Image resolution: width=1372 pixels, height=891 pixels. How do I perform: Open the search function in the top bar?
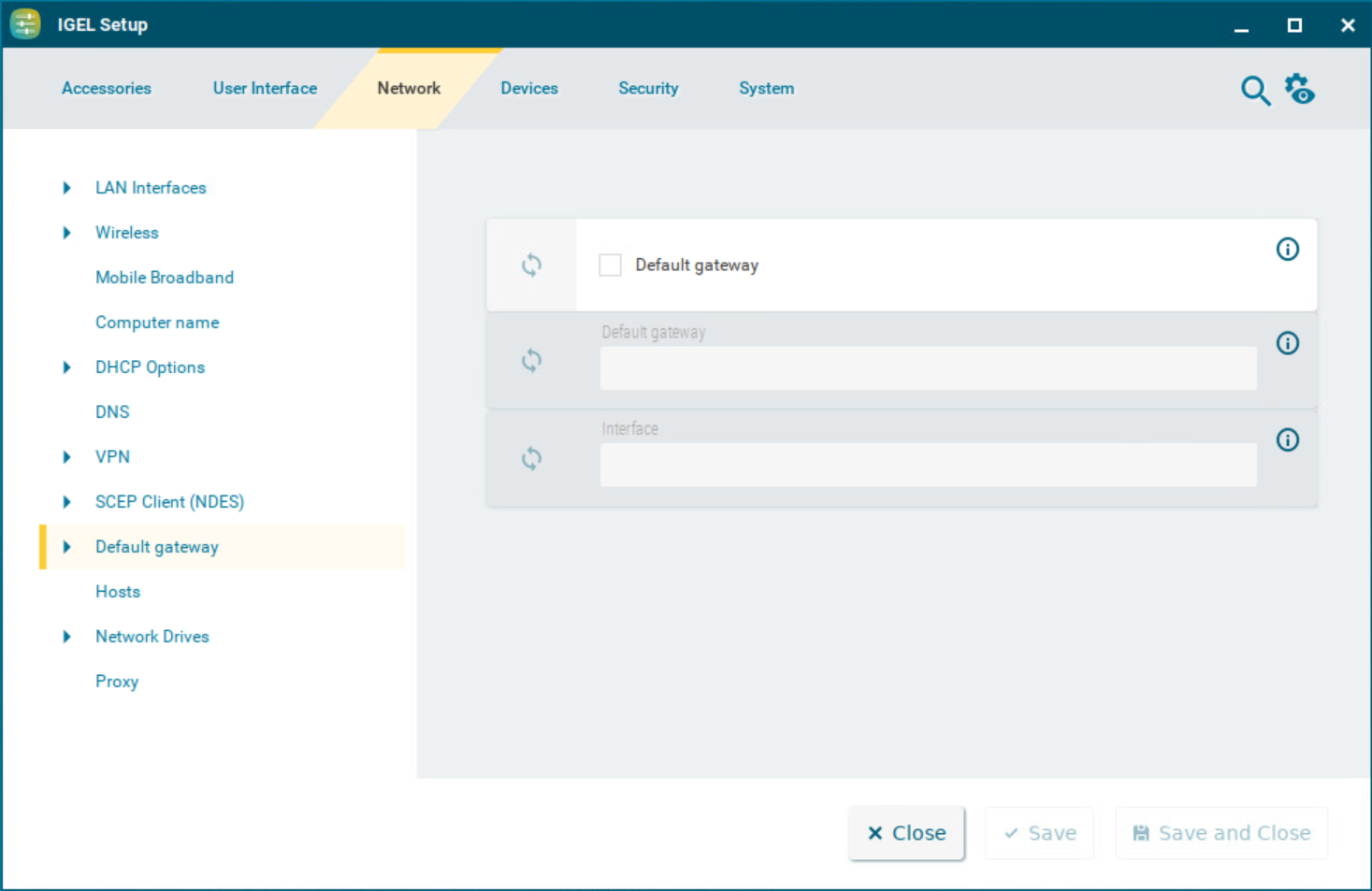pyautogui.click(x=1255, y=91)
